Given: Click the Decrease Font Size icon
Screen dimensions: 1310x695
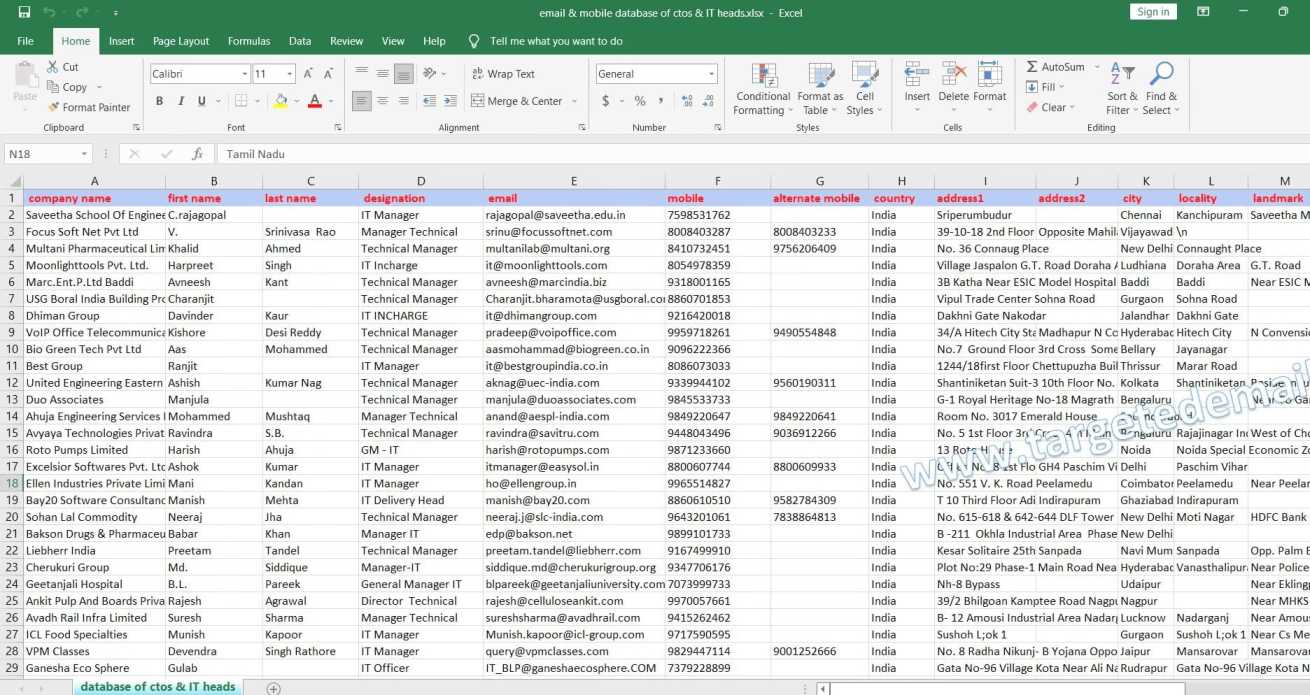Looking at the screenshot, I should click(329, 74).
